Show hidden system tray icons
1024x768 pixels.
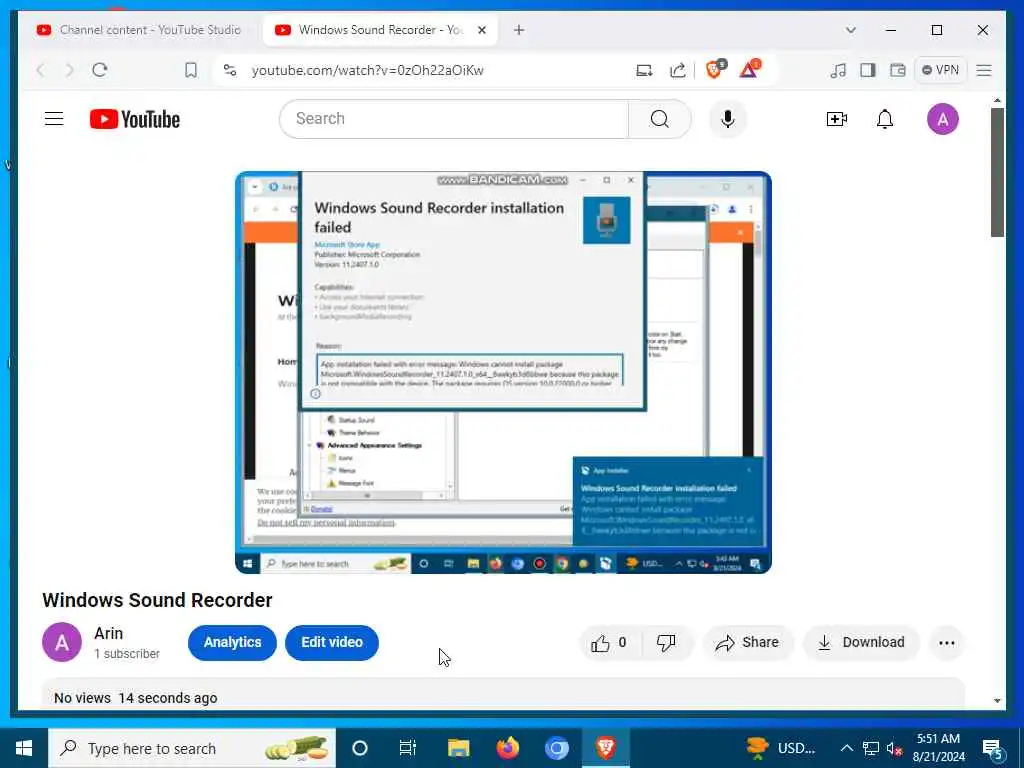coord(846,748)
